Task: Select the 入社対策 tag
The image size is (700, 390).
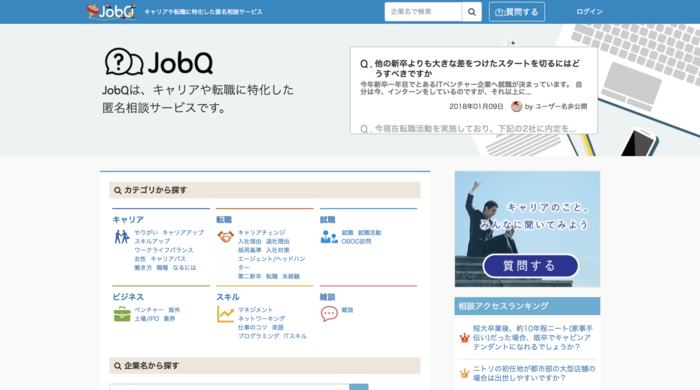Action: pos(278,250)
